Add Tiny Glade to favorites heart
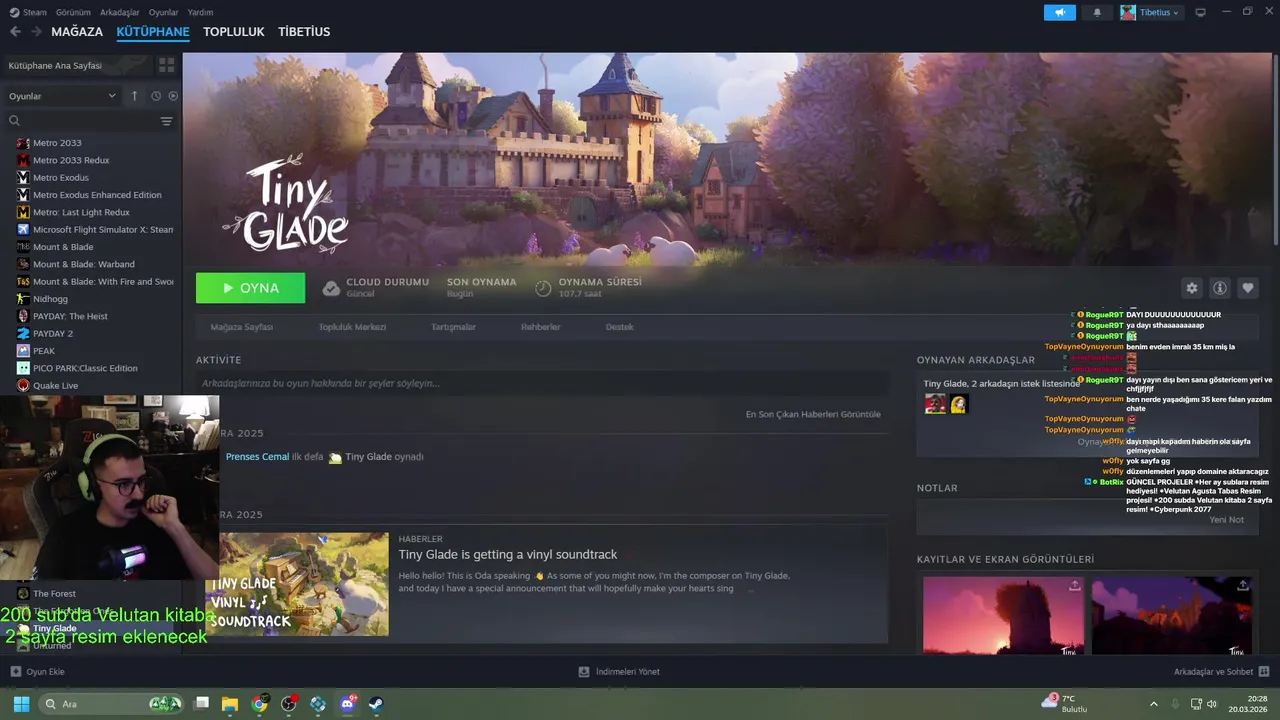Screen dimensions: 1280x720 pos(1248,288)
